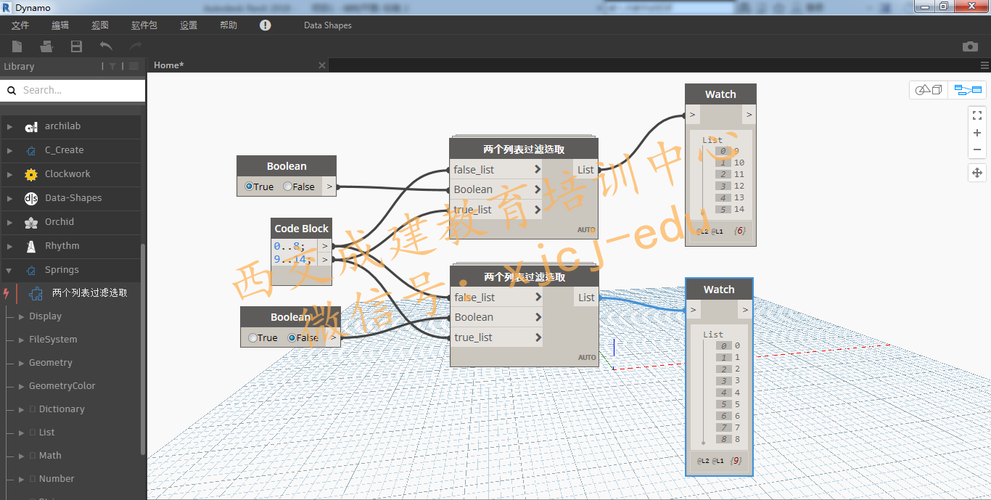Open the 文件 menu
This screenshot has height=500, width=991.
[20, 25]
